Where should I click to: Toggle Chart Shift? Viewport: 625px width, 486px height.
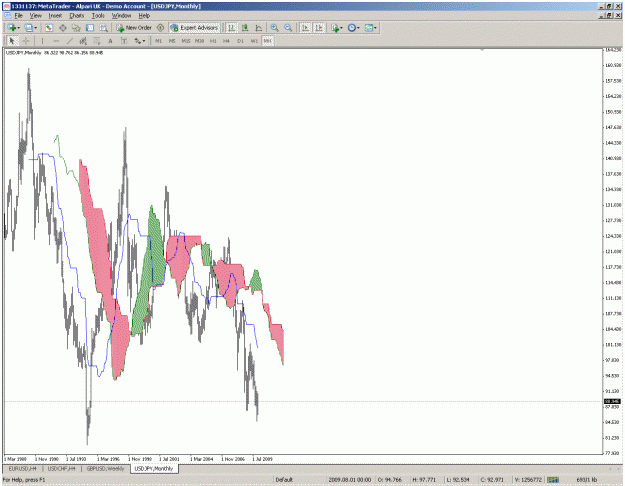click(x=318, y=28)
